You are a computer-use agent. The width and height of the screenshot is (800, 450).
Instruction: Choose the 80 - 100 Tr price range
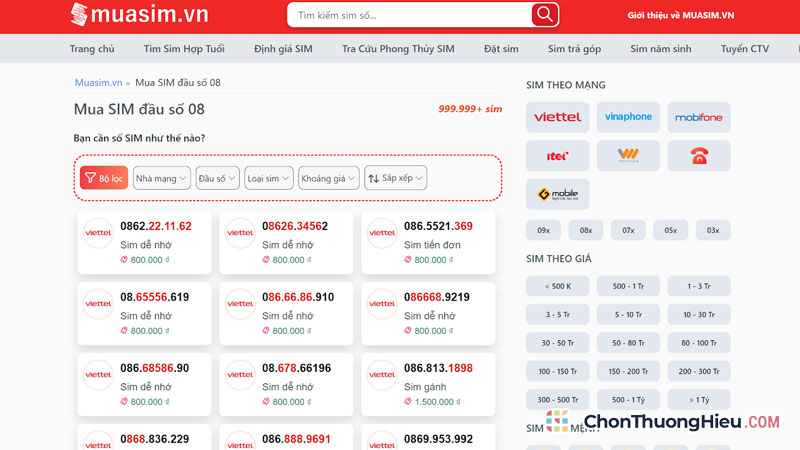(x=698, y=343)
